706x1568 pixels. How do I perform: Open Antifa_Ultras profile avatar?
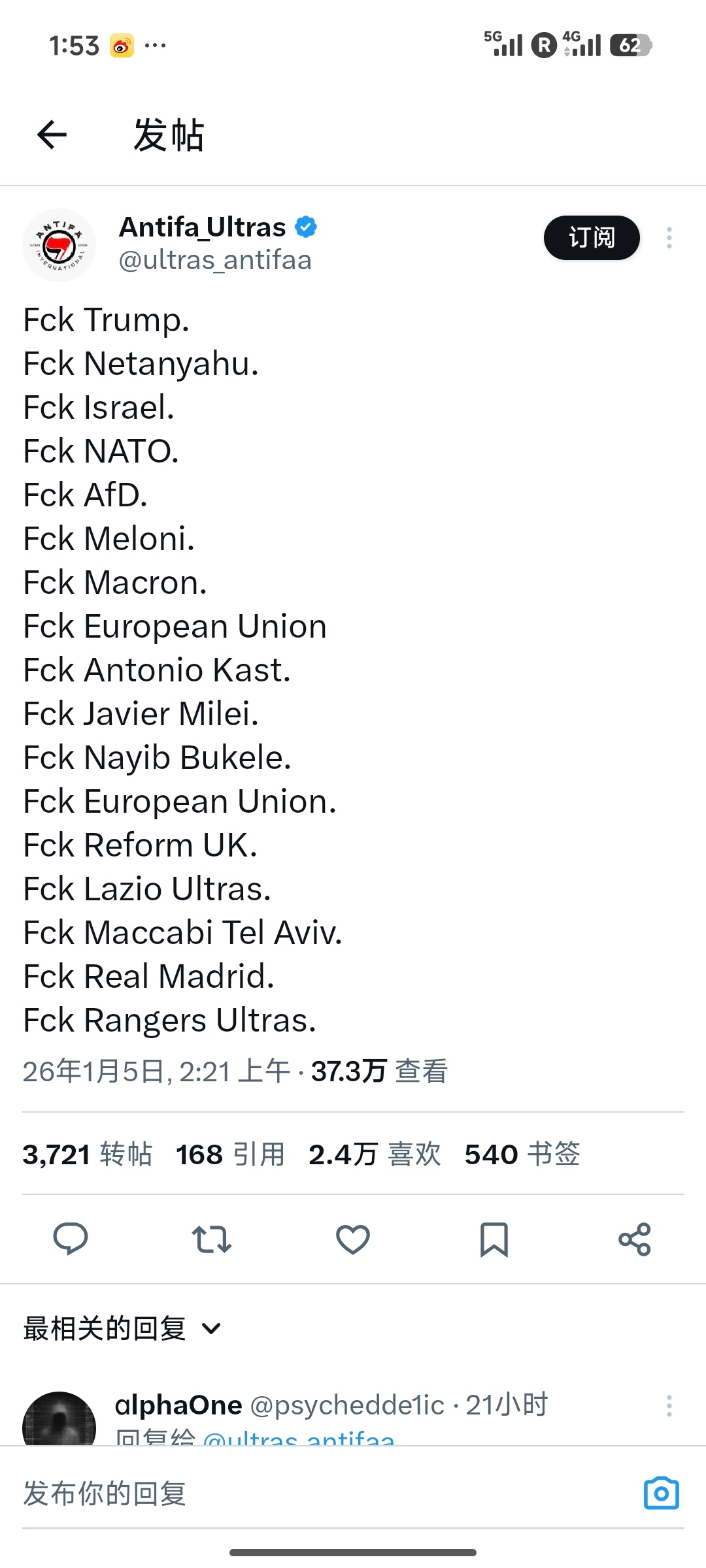click(x=59, y=245)
